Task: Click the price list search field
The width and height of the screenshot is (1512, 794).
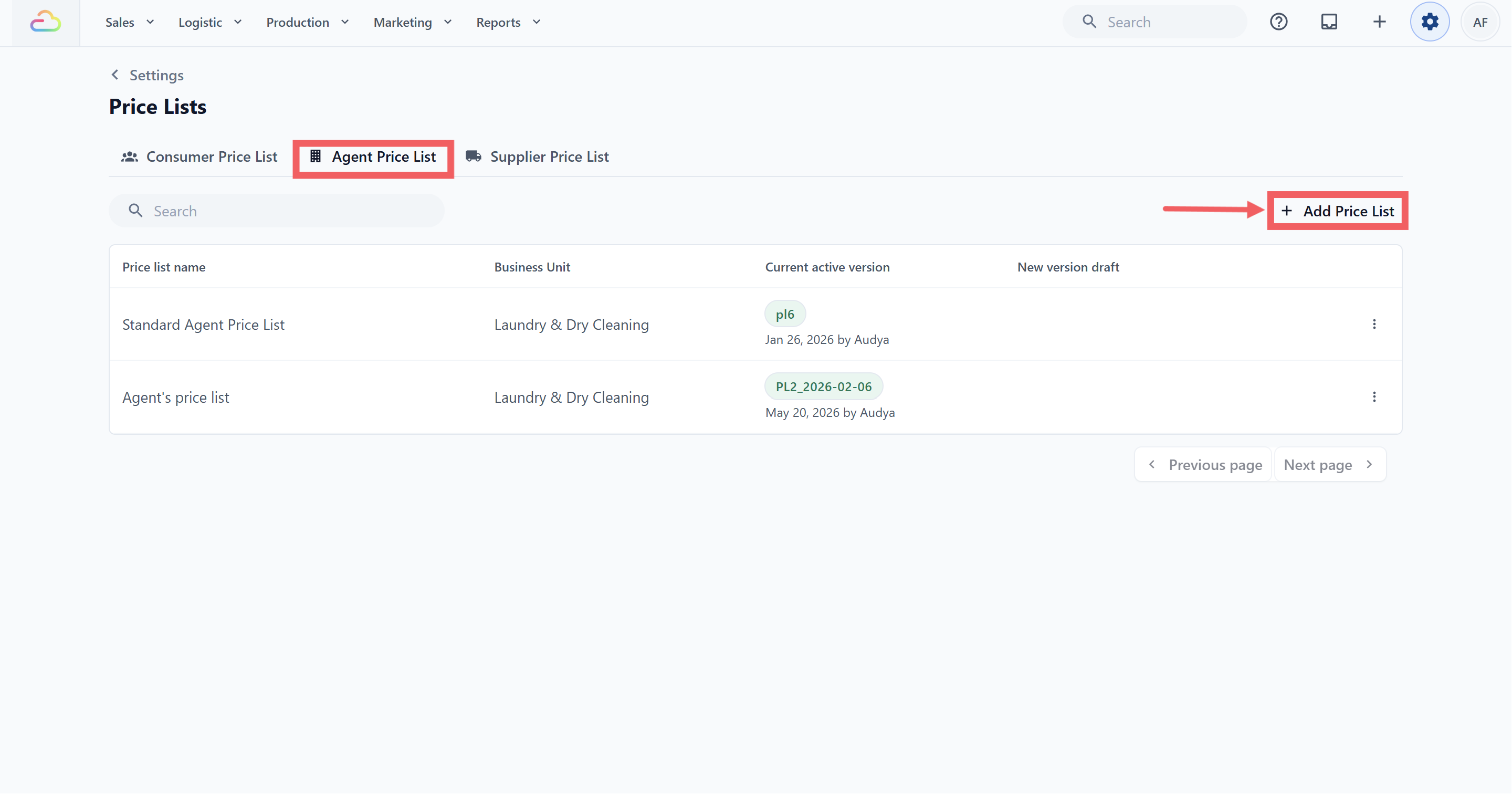Action: (277, 212)
